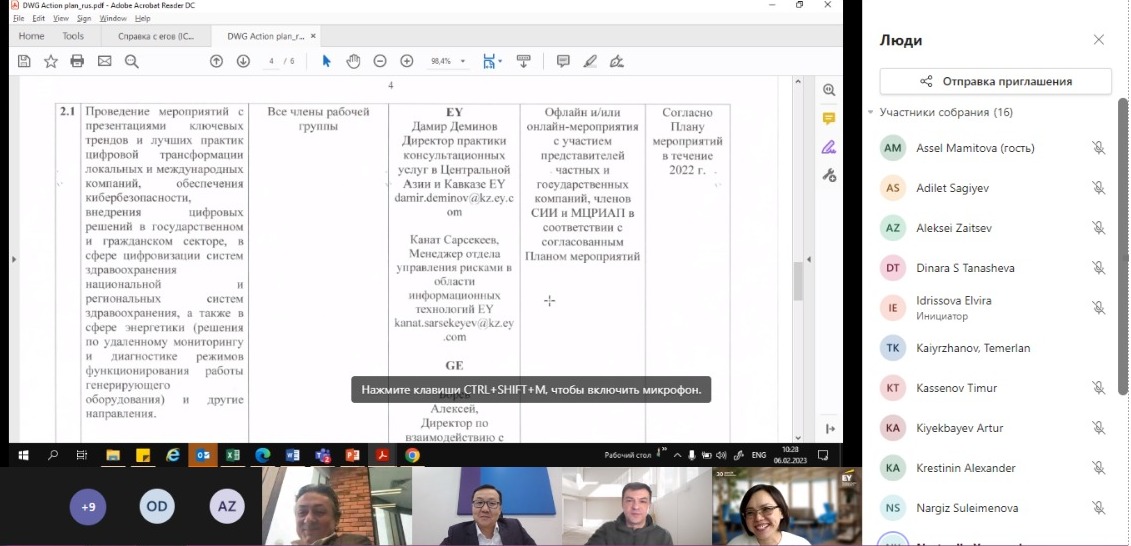Image resolution: width=1131 pixels, height=546 pixels.
Task: Open the Fill & Sign tool icon
Action: point(617,61)
